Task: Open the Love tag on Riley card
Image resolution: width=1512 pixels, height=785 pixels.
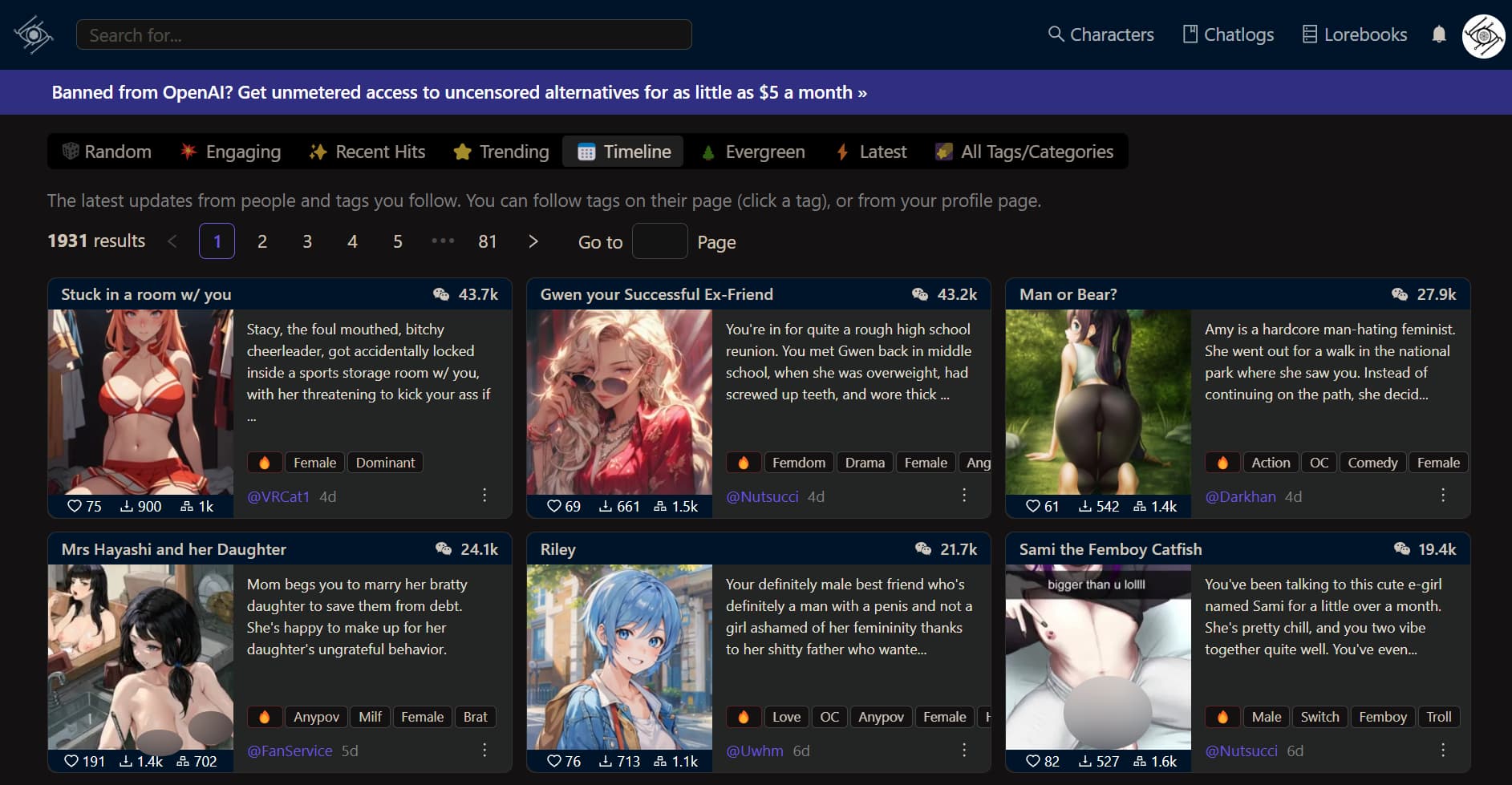Action: pos(786,717)
